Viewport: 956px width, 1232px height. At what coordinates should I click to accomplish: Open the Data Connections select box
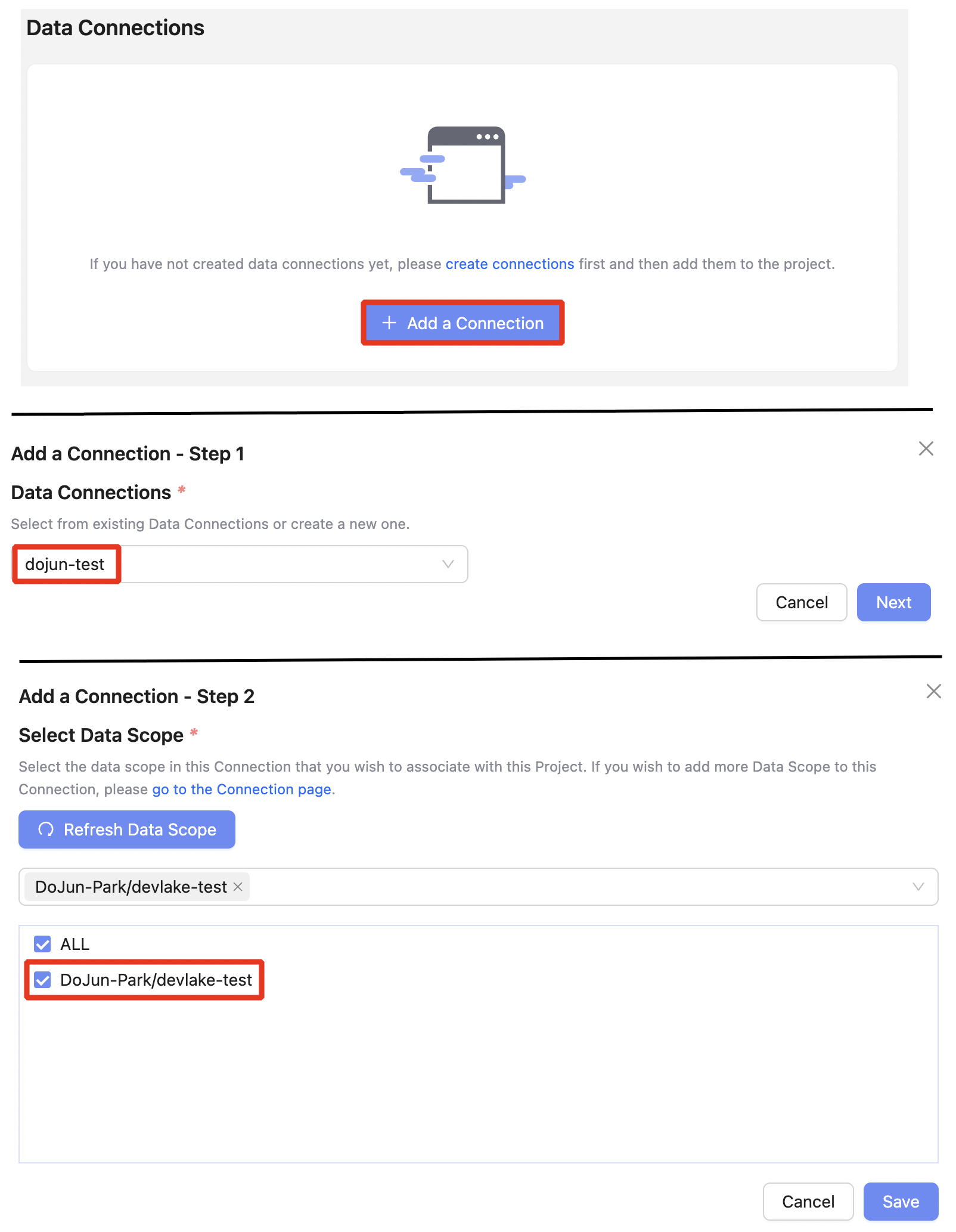tap(240, 564)
